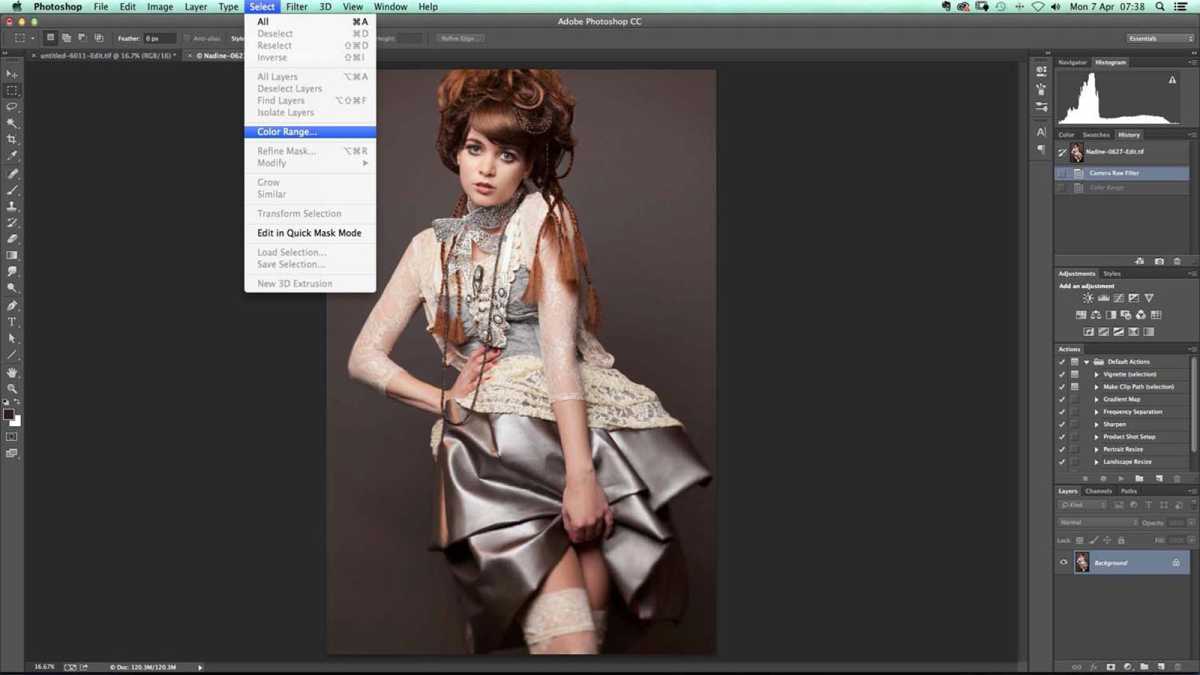
Task: Select the Zoom tool
Action: [x=13, y=388]
